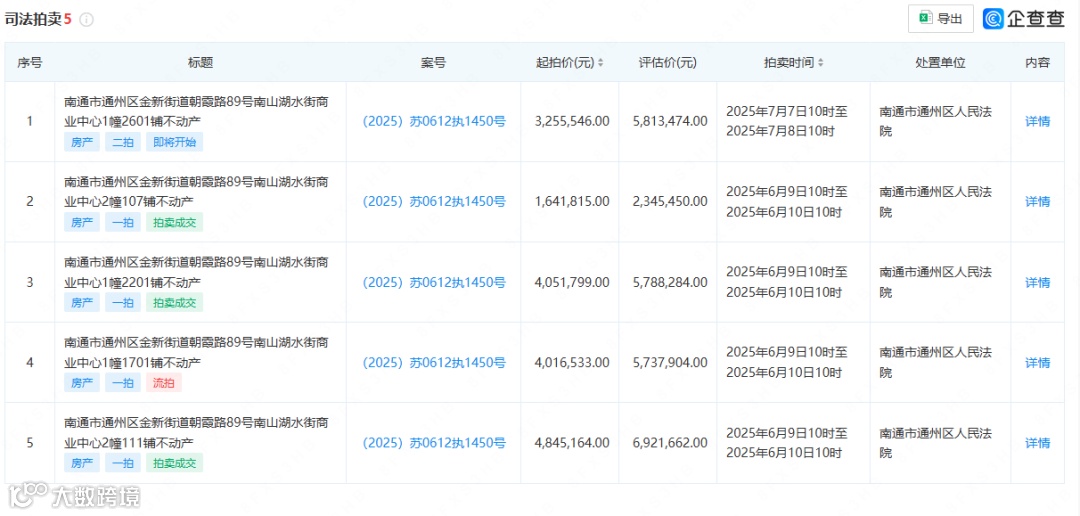Open 详情 for the 2幢107铺 row
Viewport: 1080px width, 516px height.
(1037, 201)
